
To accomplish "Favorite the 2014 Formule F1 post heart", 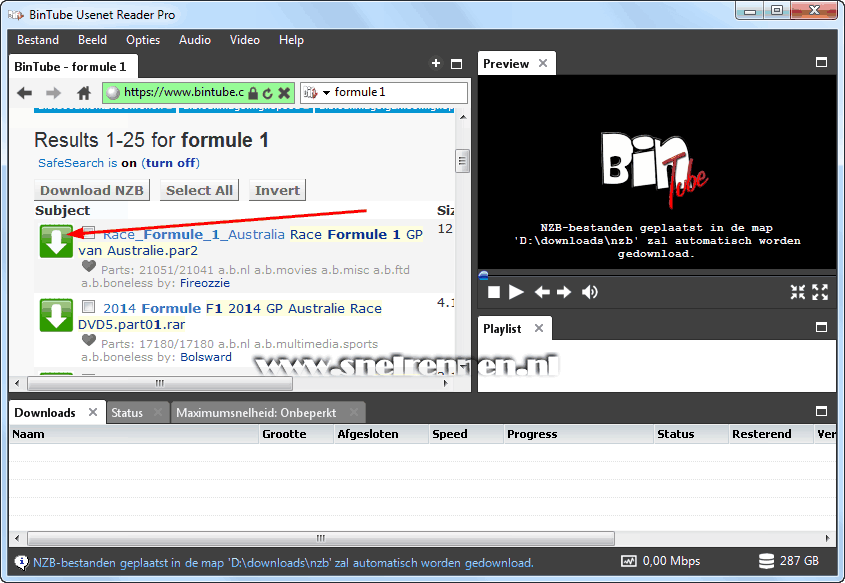I will [89, 341].
